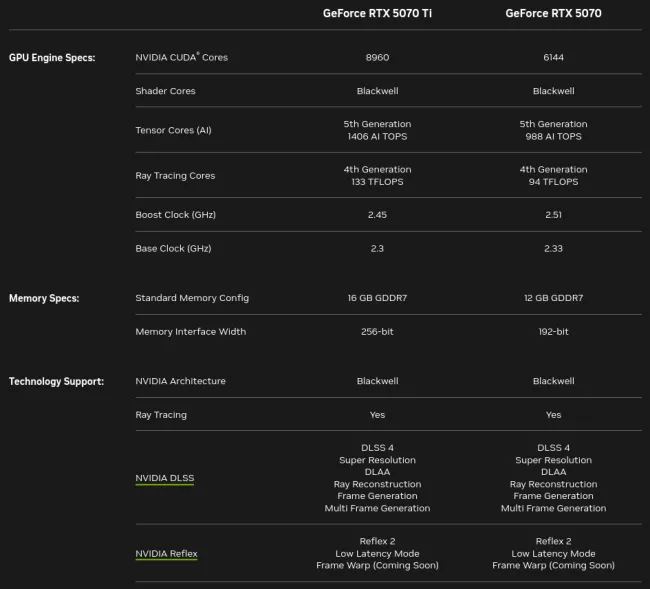
Task: Click the Boost Clock (GHz) row label
Action: point(175,215)
